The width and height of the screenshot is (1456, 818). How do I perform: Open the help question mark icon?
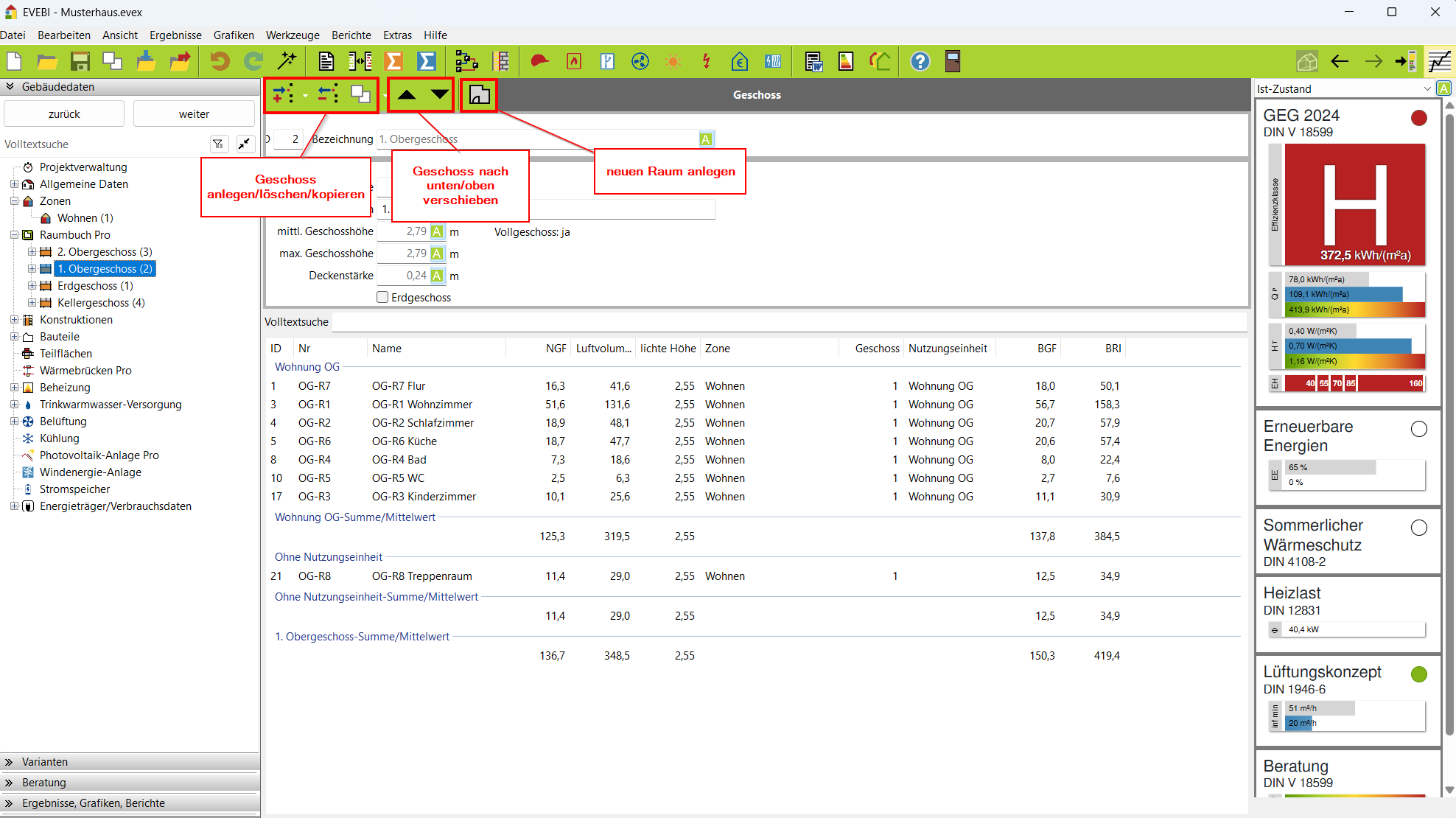pos(920,61)
